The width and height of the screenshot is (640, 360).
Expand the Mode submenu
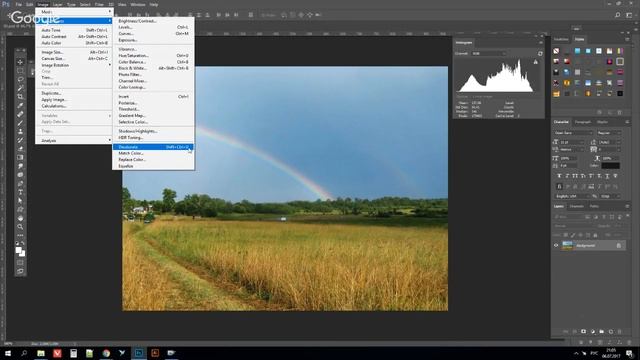click(x=73, y=12)
